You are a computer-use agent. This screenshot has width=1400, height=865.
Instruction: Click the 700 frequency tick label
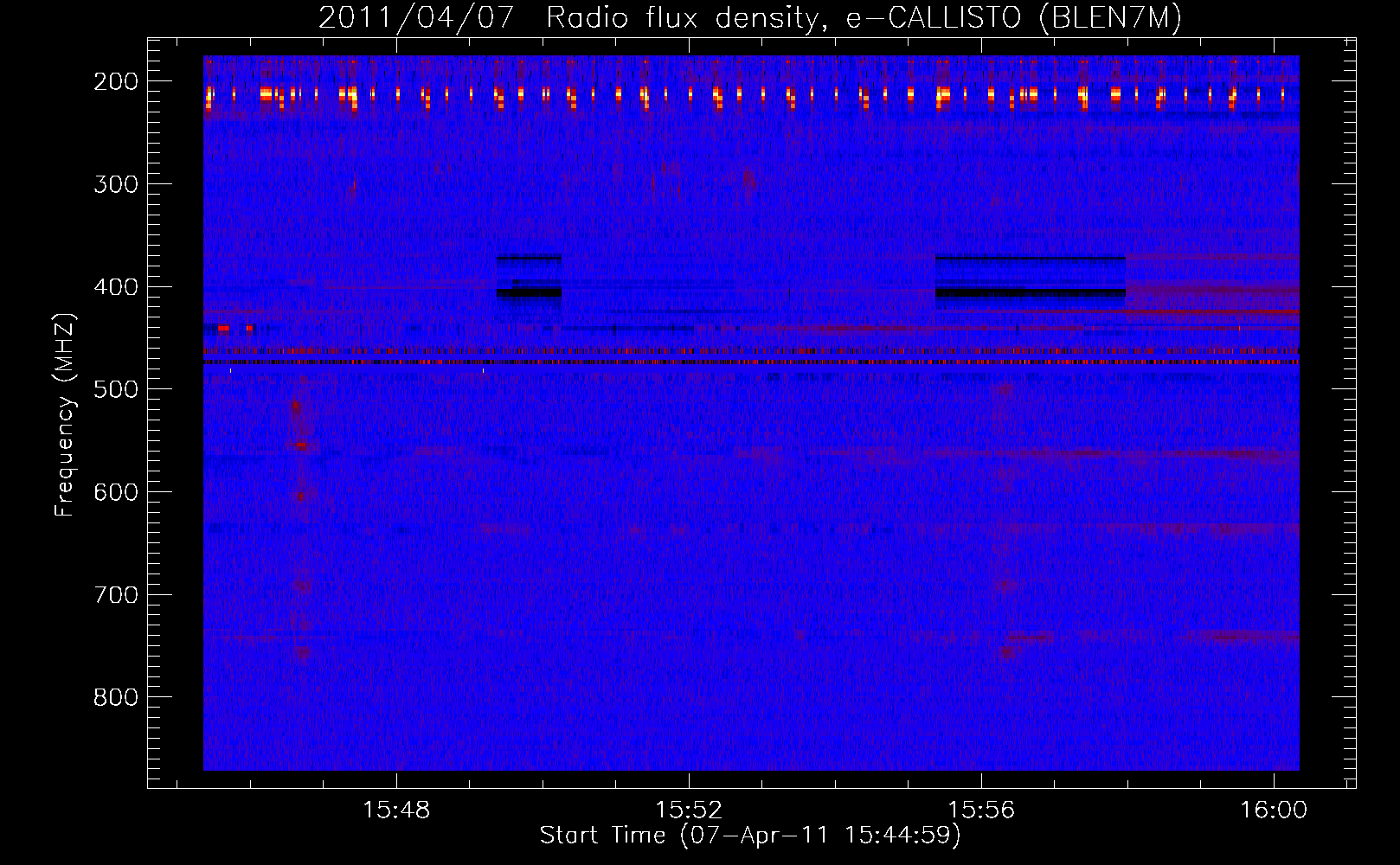(x=115, y=595)
